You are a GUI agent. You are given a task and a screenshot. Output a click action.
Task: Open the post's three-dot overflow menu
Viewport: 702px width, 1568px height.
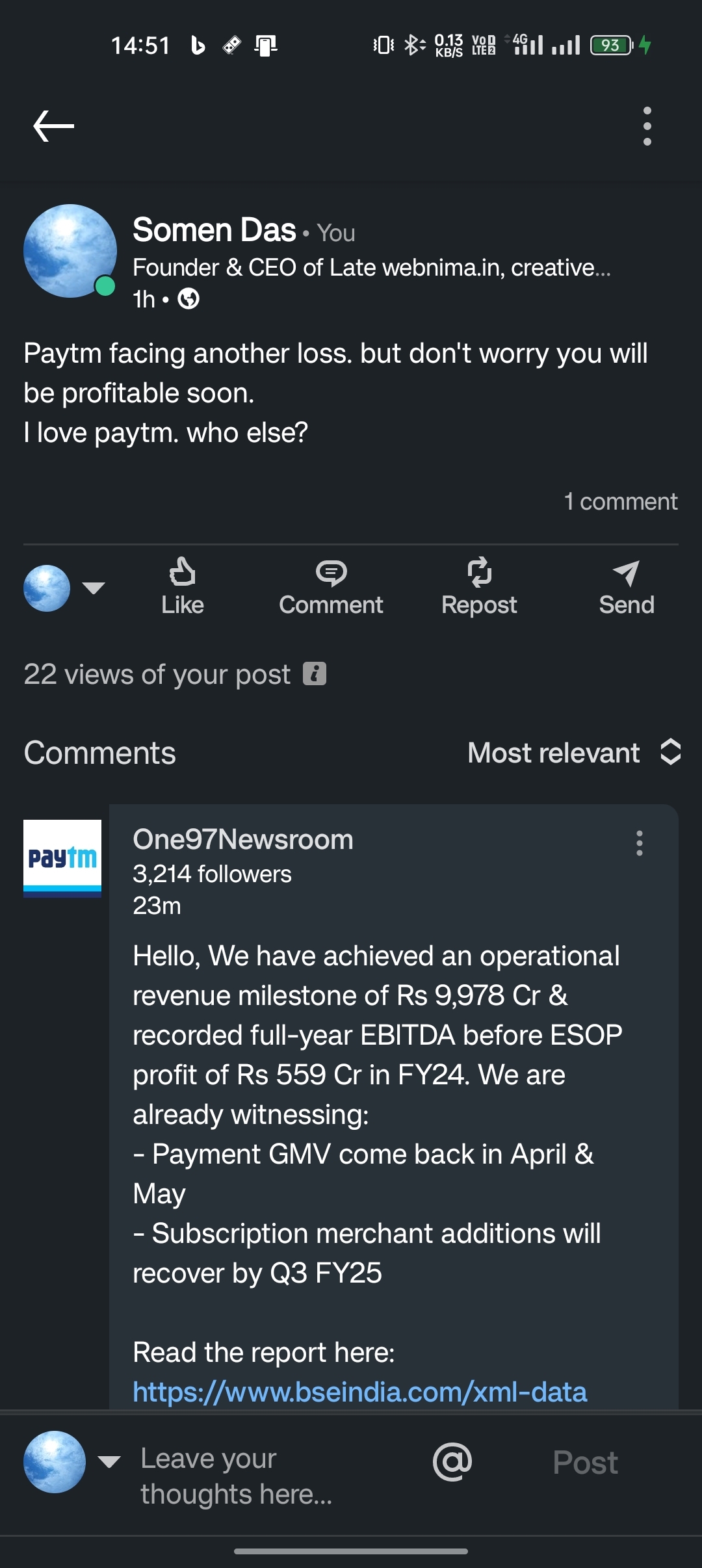click(647, 126)
